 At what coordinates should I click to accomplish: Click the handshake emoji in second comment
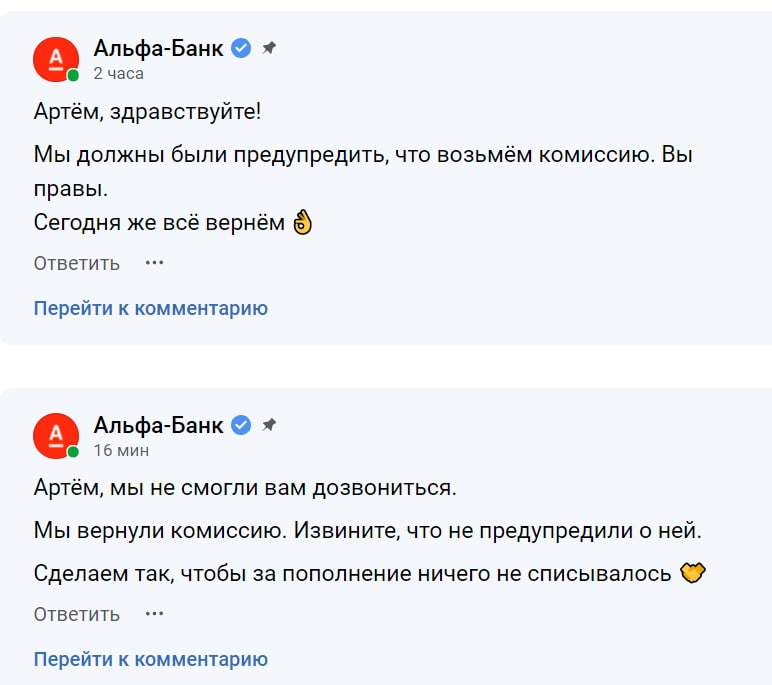[x=693, y=573]
